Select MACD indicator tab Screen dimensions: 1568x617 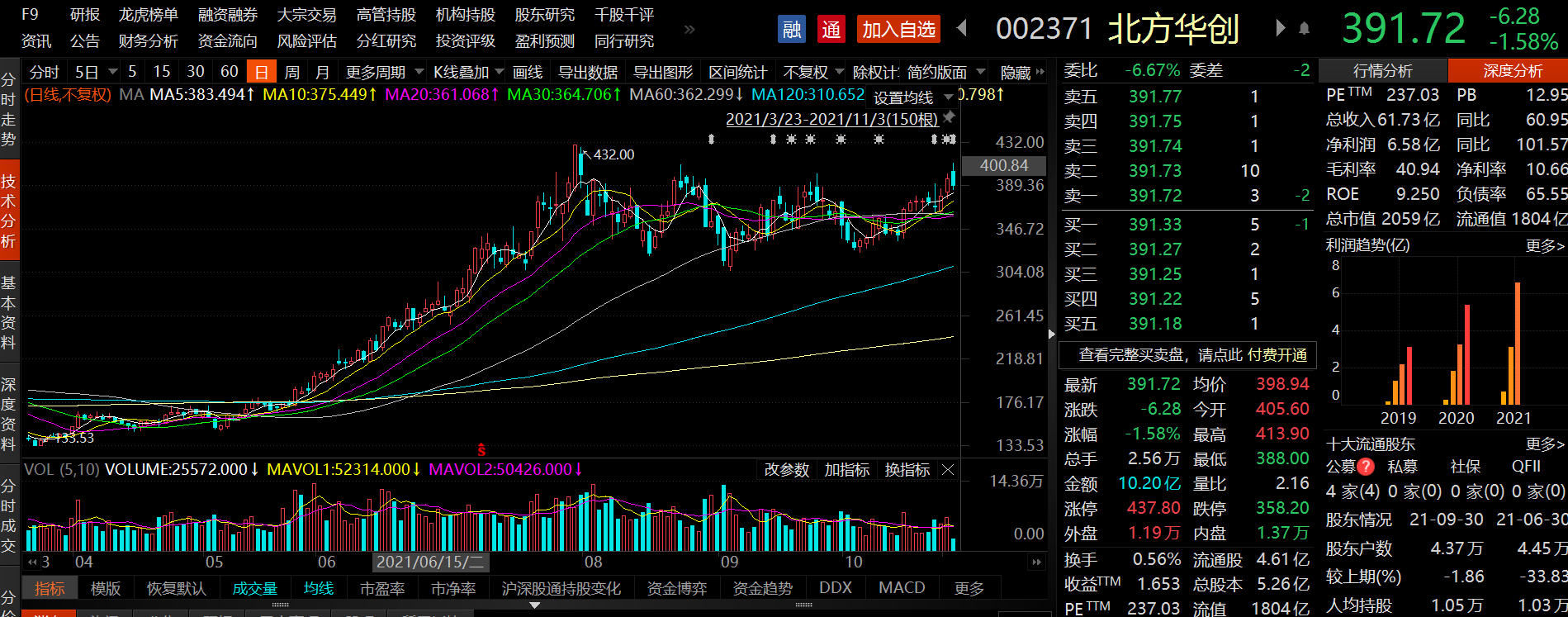click(902, 588)
